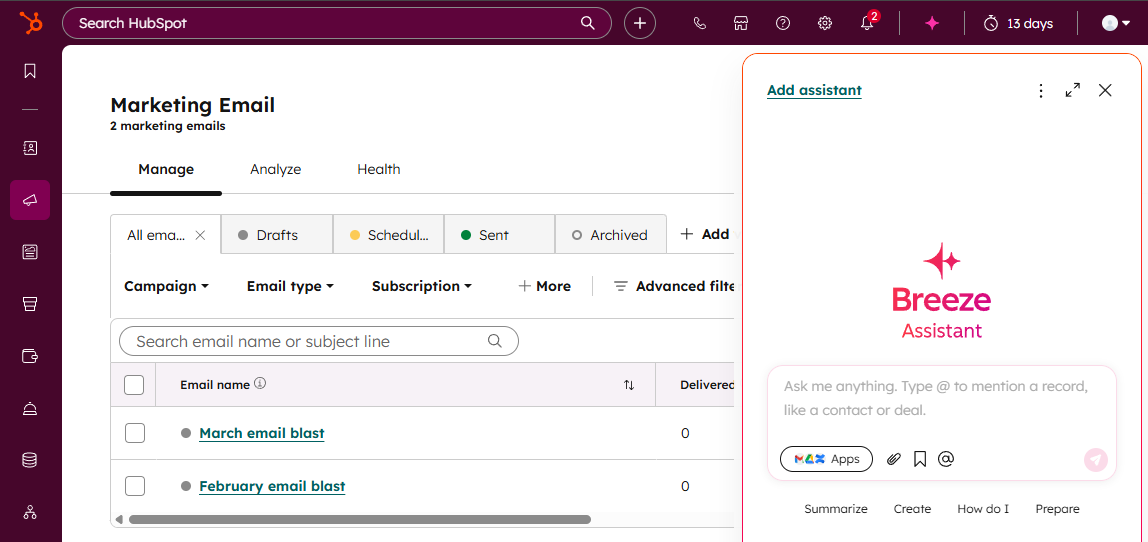
Task: Click the 13 days trial timer
Action: (1018, 23)
